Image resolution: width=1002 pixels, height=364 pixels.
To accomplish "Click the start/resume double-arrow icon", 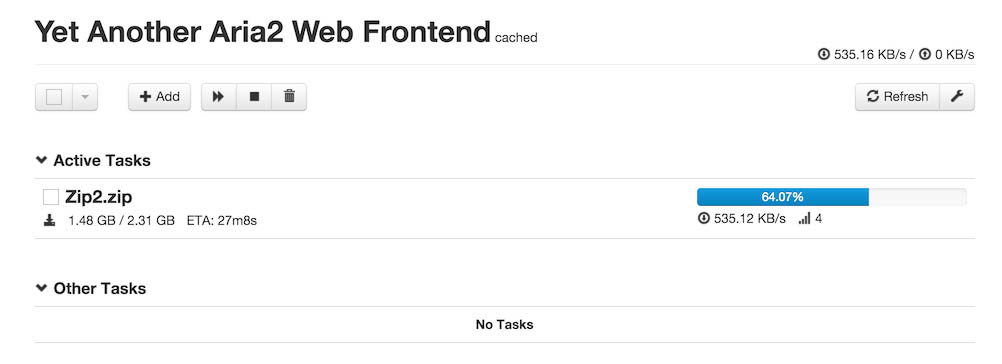I will 219,96.
